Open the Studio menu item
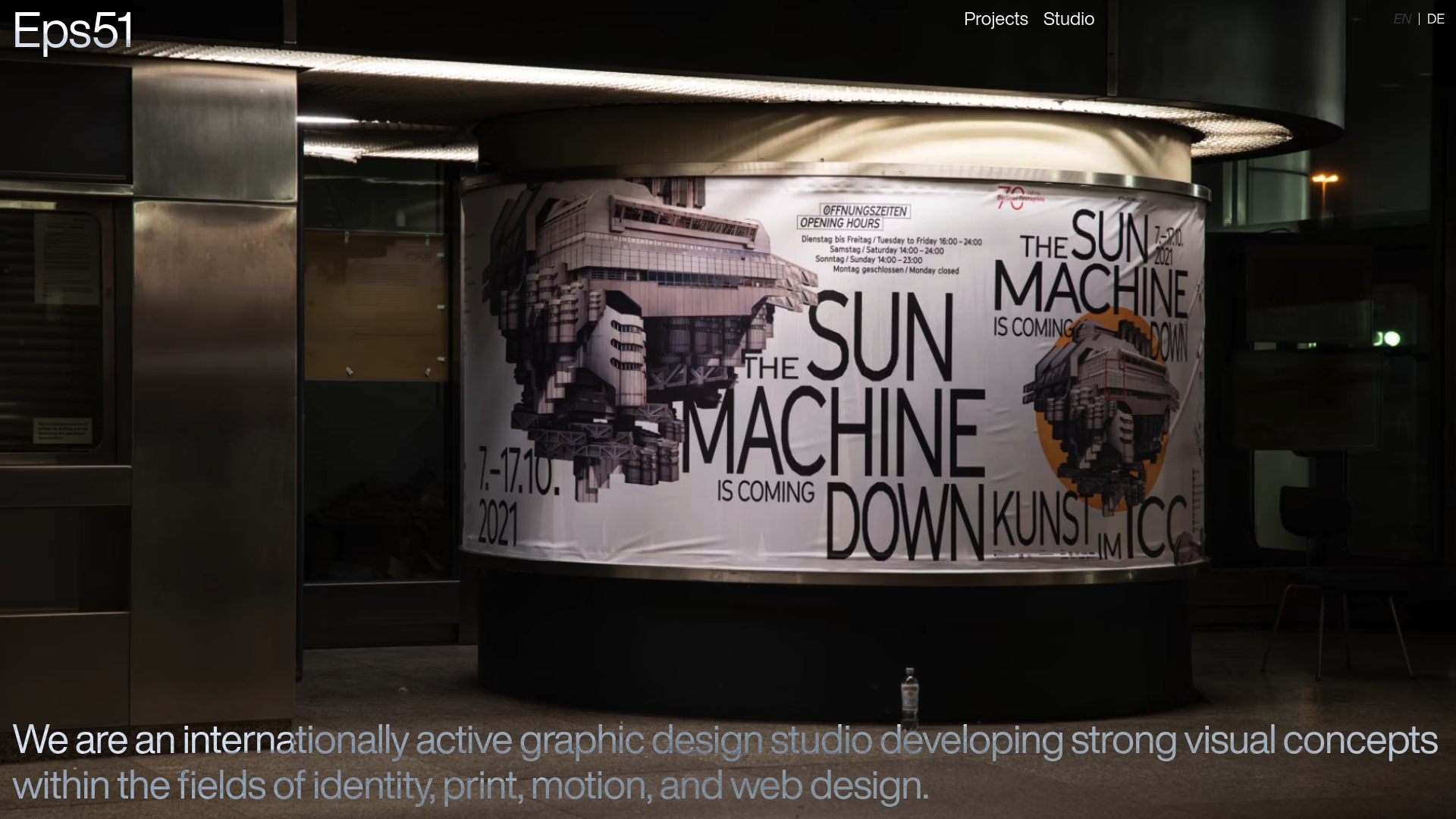Image resolution: width=1456 pixels, height=819 pixels. coord(1068,19)
